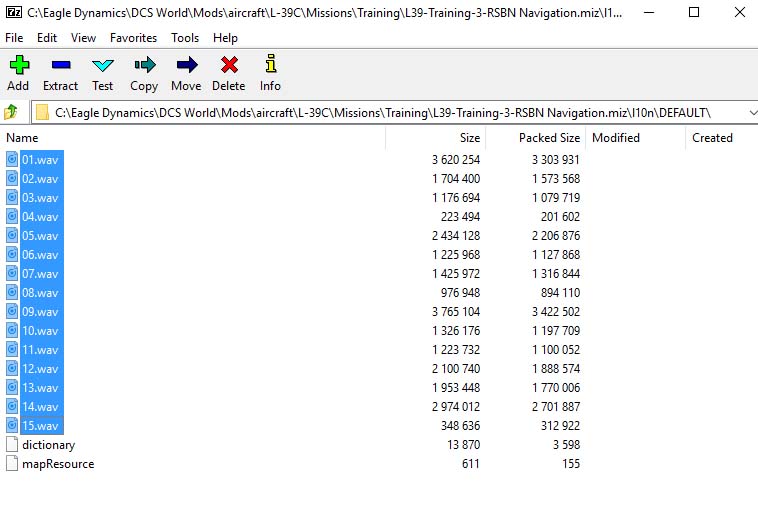Click the 04.wav file icon

(x=12, y=216)
